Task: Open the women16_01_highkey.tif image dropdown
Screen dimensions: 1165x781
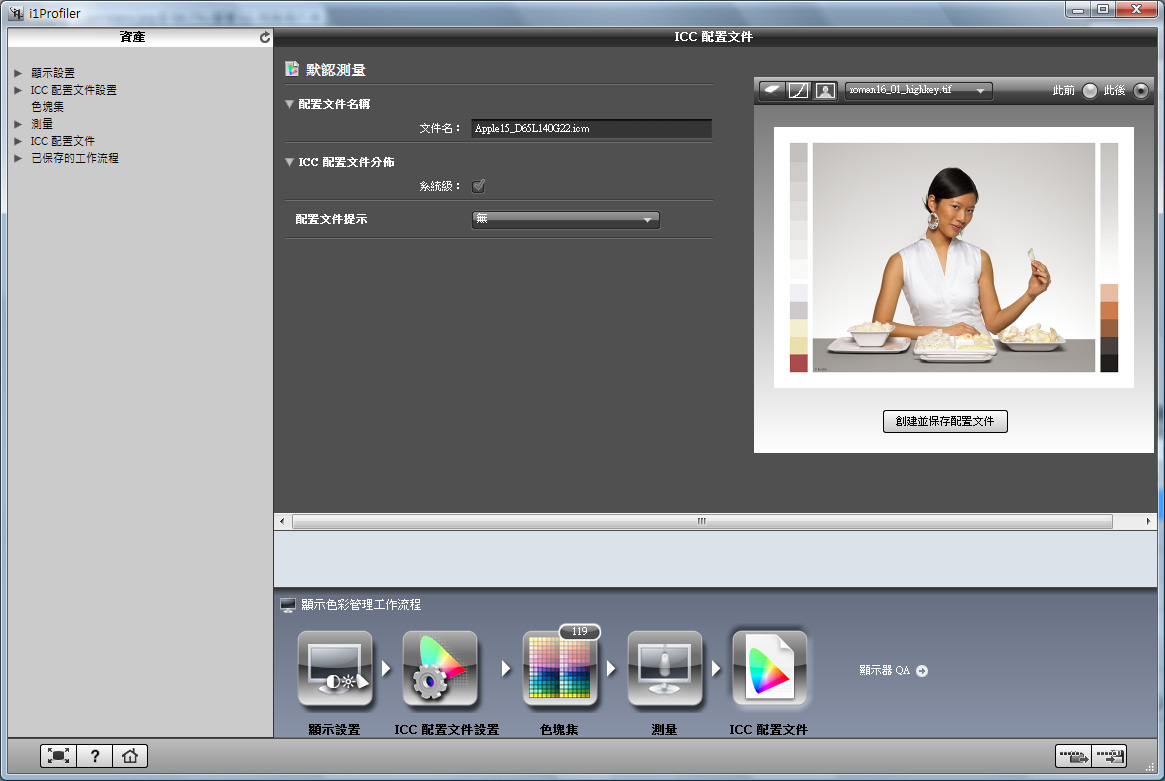Action: coord(918,90)
